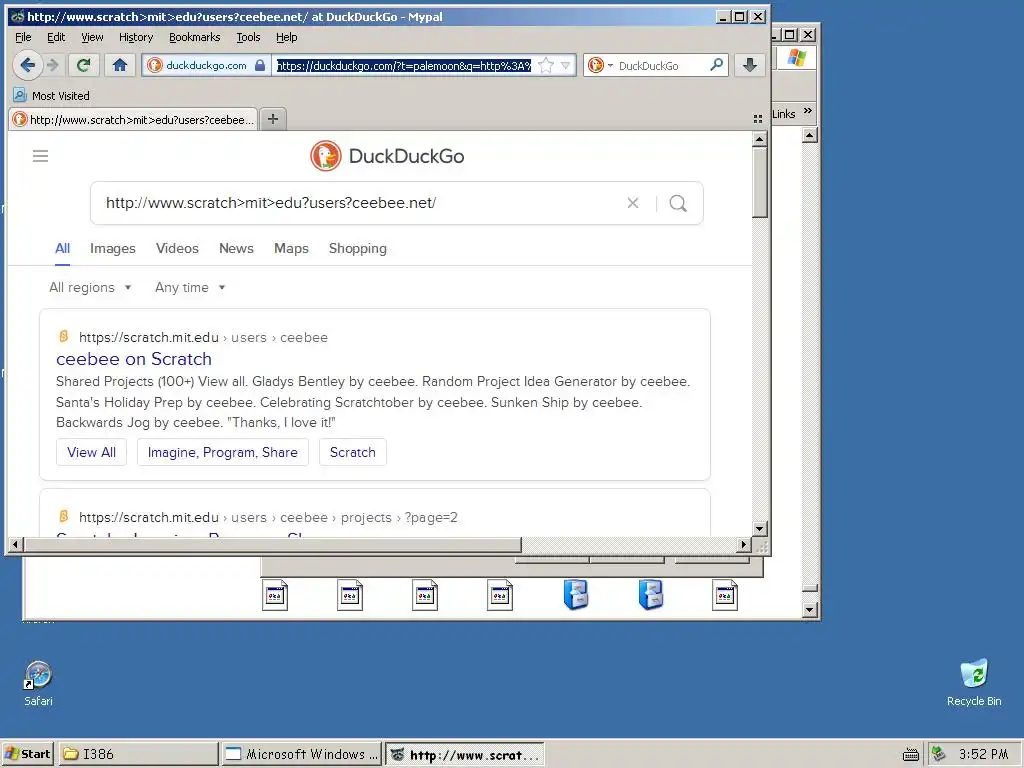Click in the DuckDuckGo search query field
This screenshot has height=768, width=1024.
359,203
